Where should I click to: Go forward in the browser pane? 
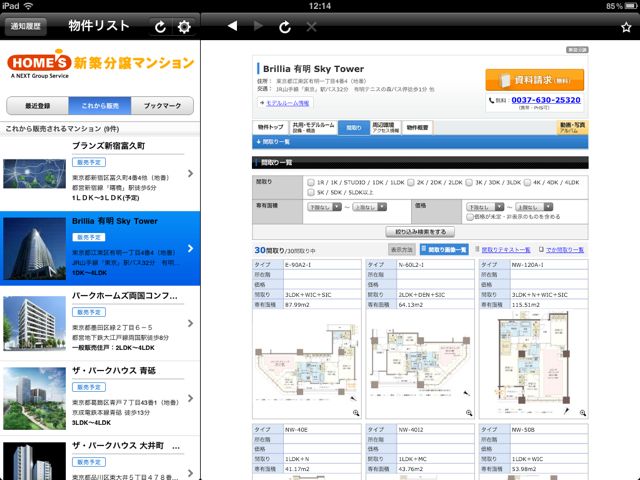(258, 26)
